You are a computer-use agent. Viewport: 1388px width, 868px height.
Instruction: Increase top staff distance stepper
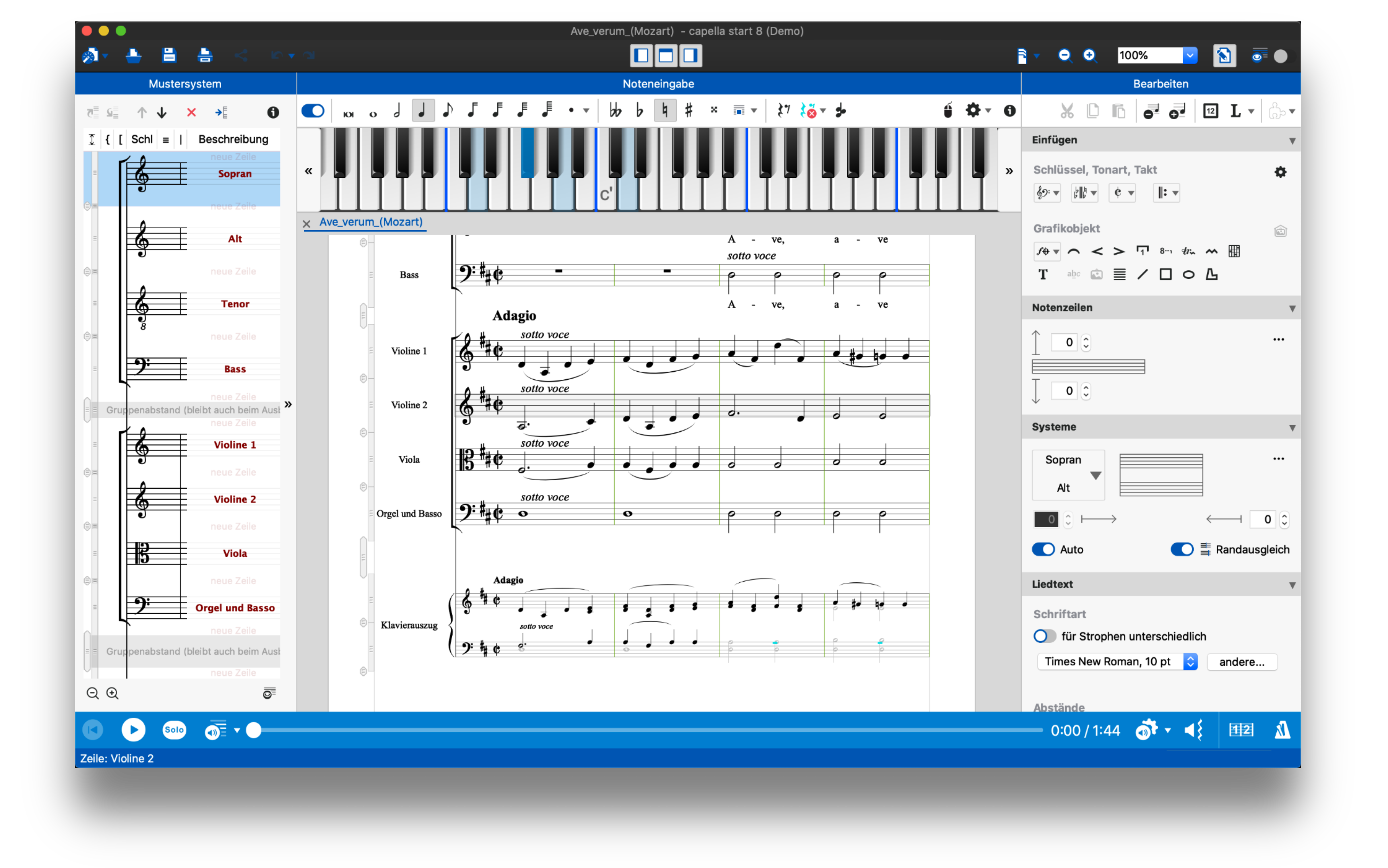click(x=1085, y=338)
